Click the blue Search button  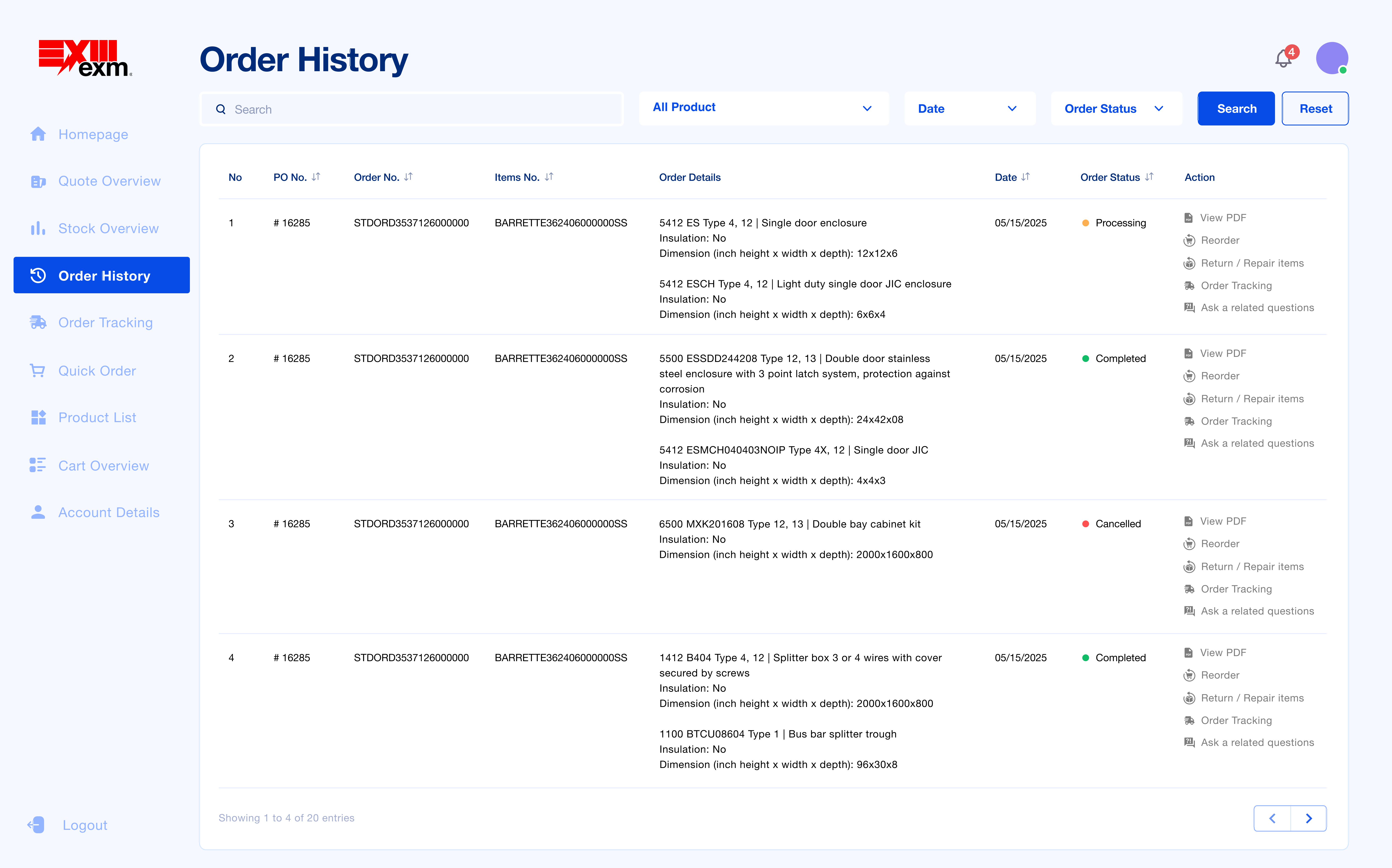[1236, 108]
